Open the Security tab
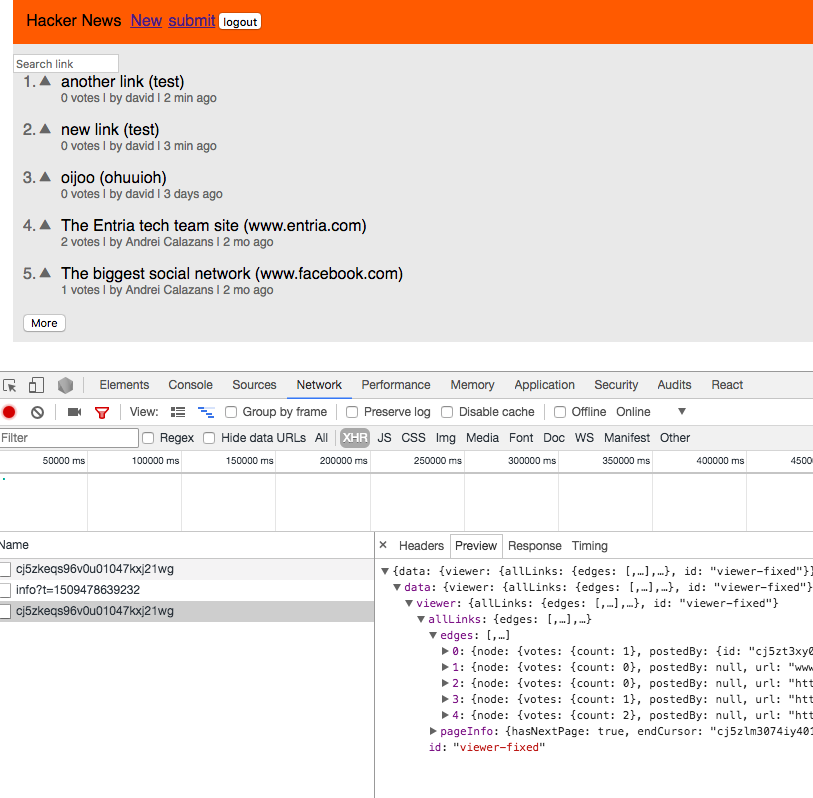This screenshot has height=798, width=813. tap(616, 385)
